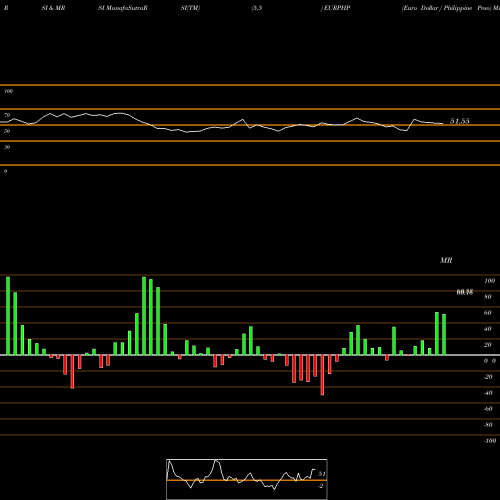This screenshot has width=500, height=500.
Task: Click the '40' label on MR right axis
Action: (x=488, y=329)
